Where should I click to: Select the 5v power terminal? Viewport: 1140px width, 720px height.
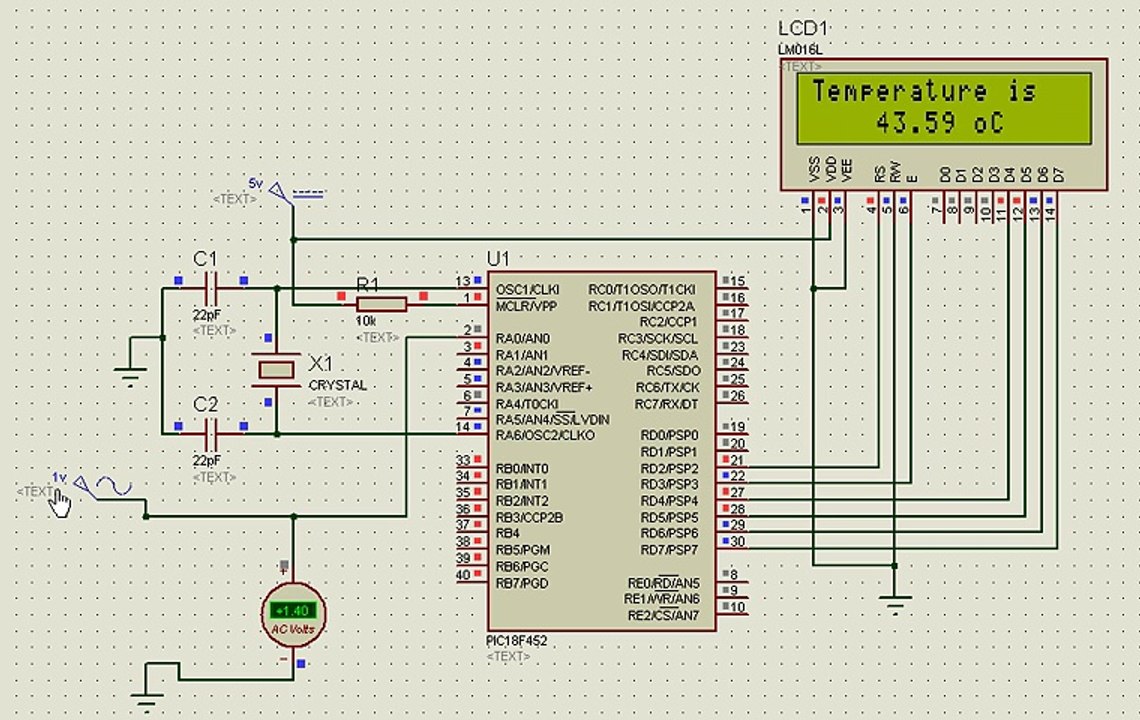pos(278,192)
